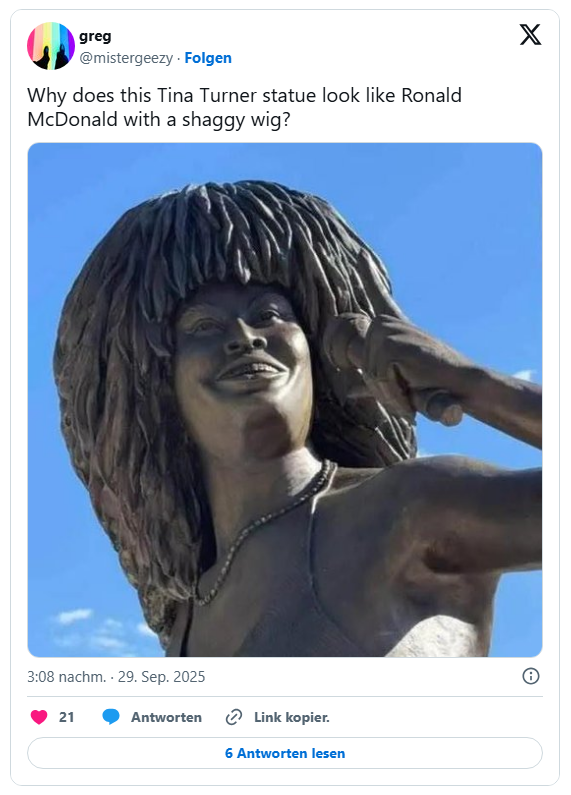
Task: Click the words Ronald in tweet text
Action: coord(432,95)
